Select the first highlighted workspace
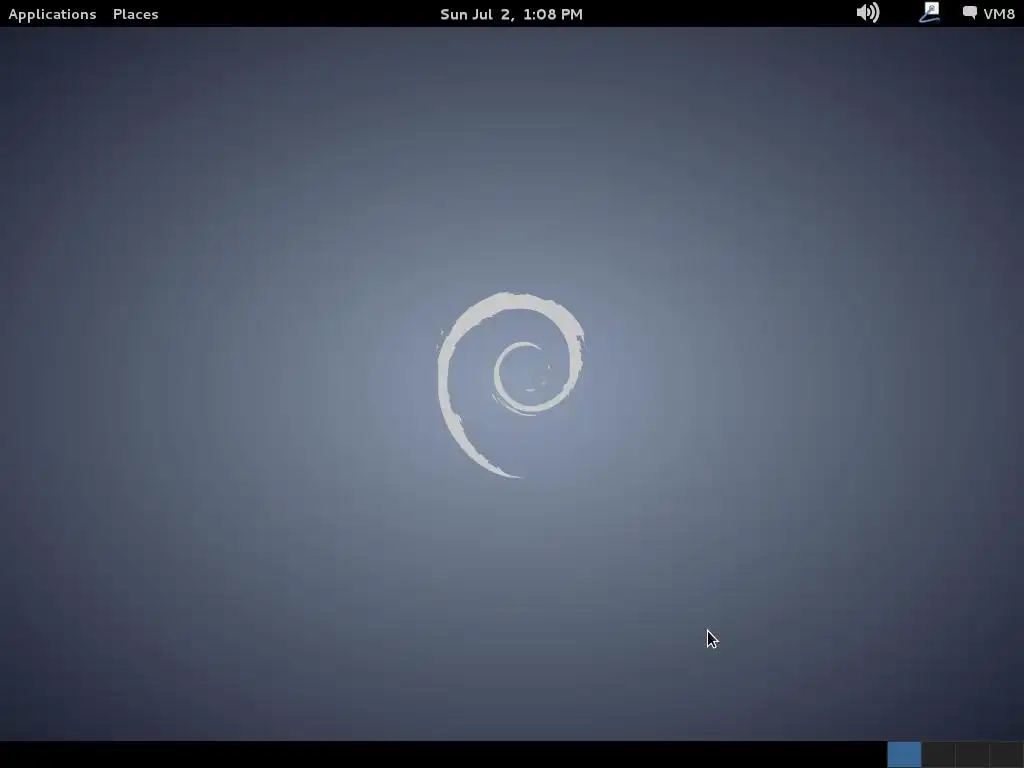Viewport: 1024px width, 768px height. pyautogui.click(x=904, y=754)
